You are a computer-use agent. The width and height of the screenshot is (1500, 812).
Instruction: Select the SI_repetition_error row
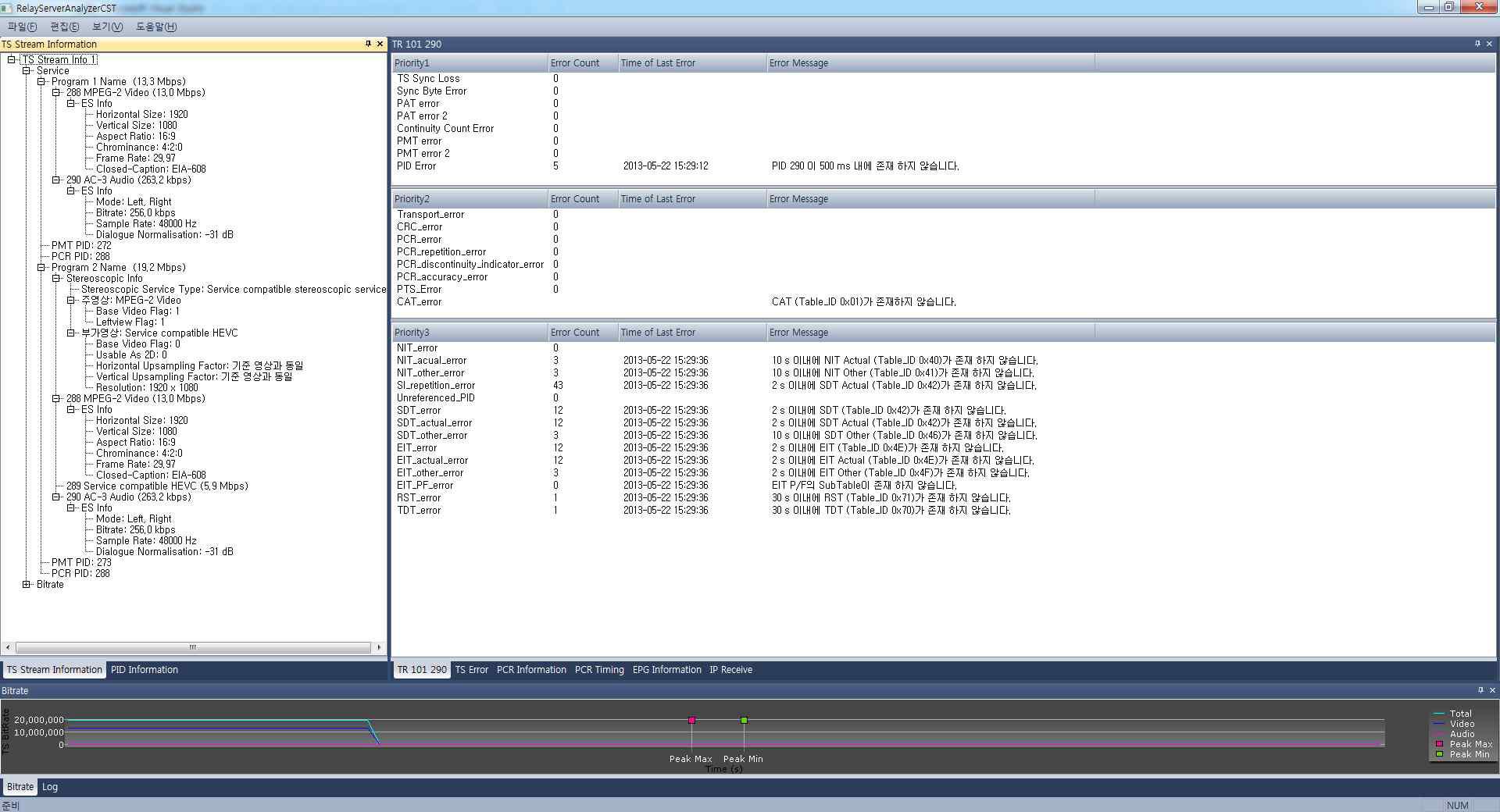944,386
